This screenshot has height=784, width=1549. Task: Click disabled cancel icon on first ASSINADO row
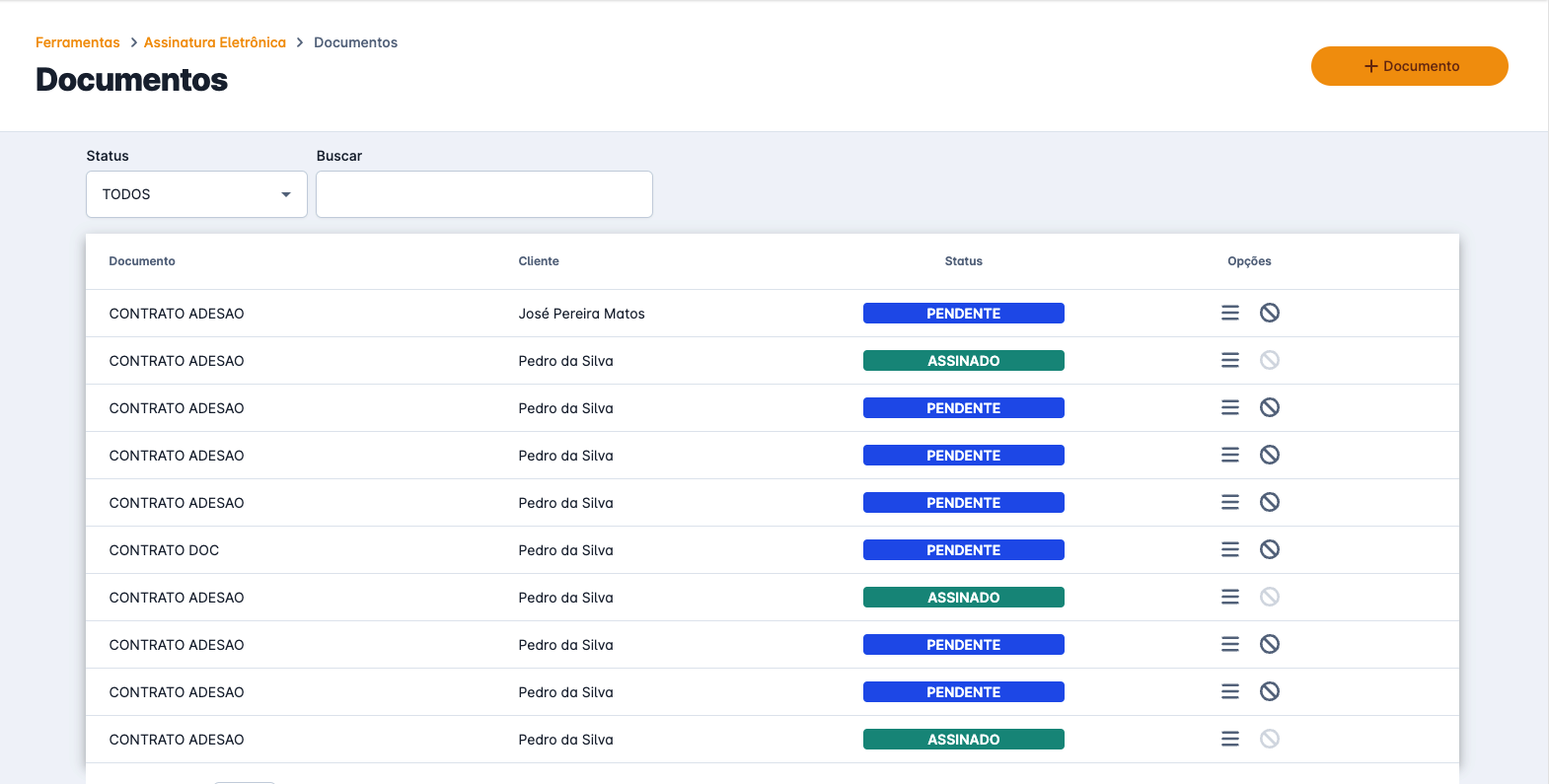[1269, 360]
